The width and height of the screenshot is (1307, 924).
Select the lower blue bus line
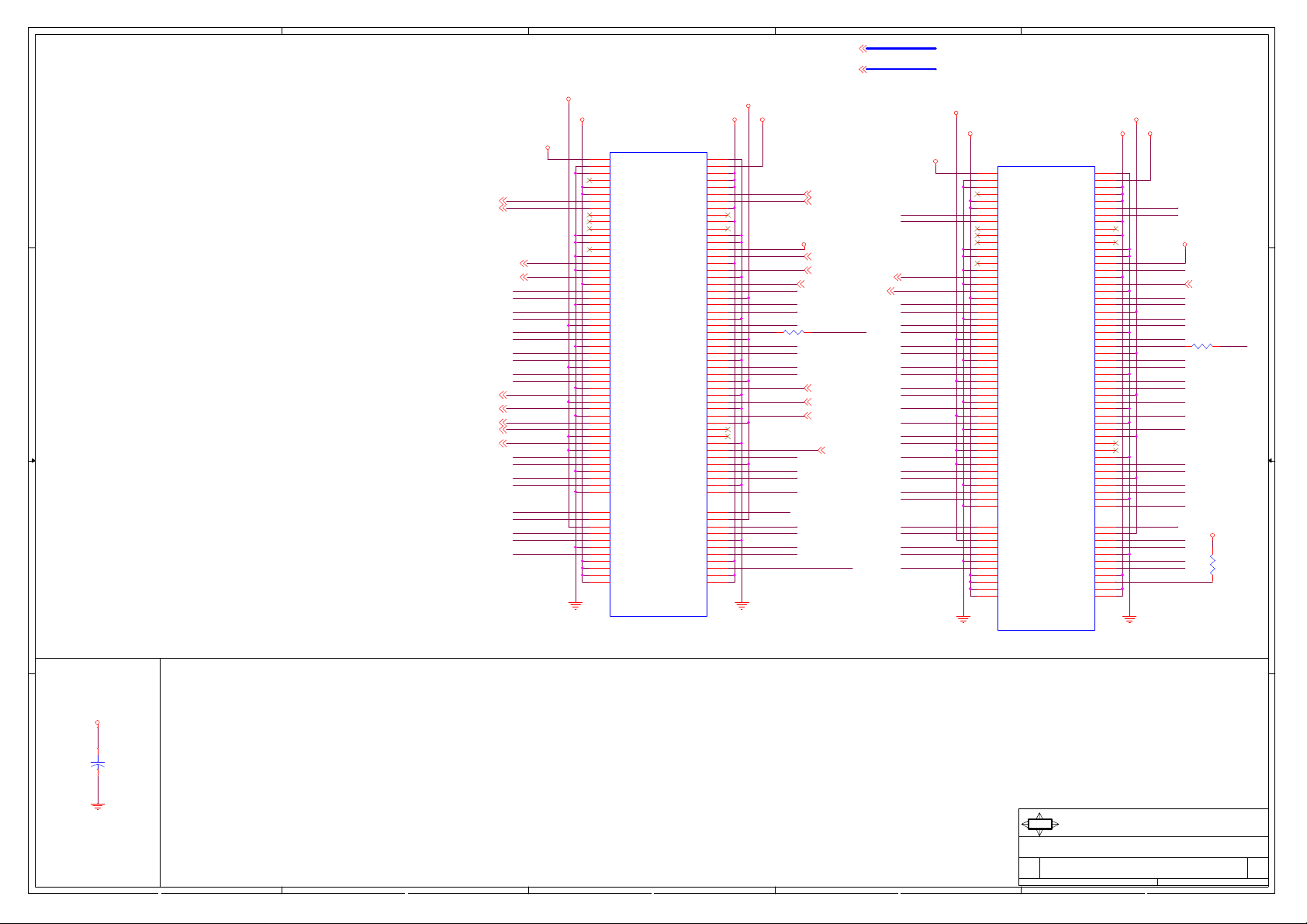click(901, 69)
